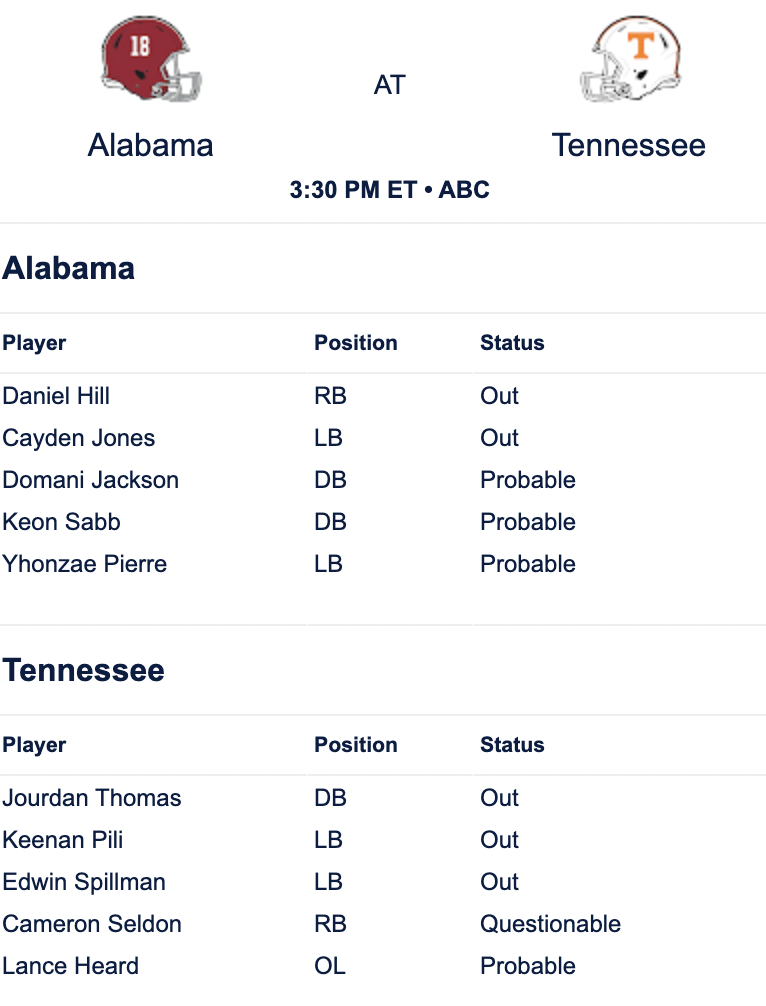The height and width of the screenshot is (1006, 766).
Task: Open Keon Sabb player entry
Action: click(62, 522)
